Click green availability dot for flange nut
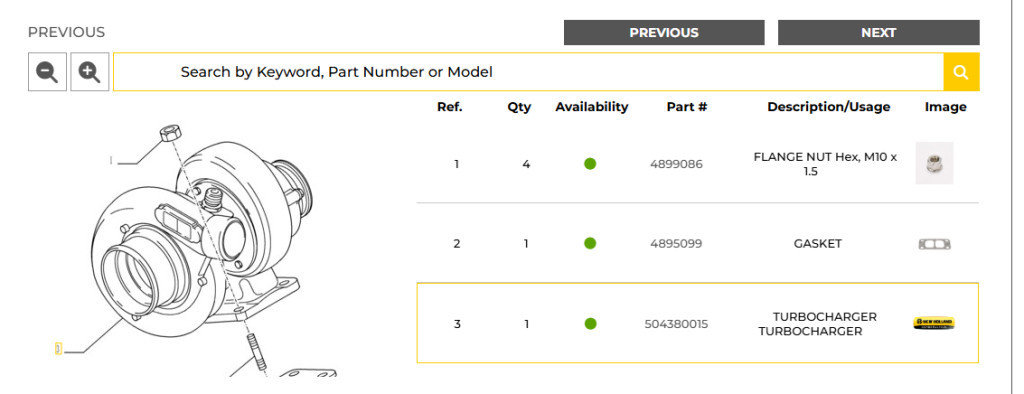The width and height of the screenshot is (1024, 394). [590, 164]
